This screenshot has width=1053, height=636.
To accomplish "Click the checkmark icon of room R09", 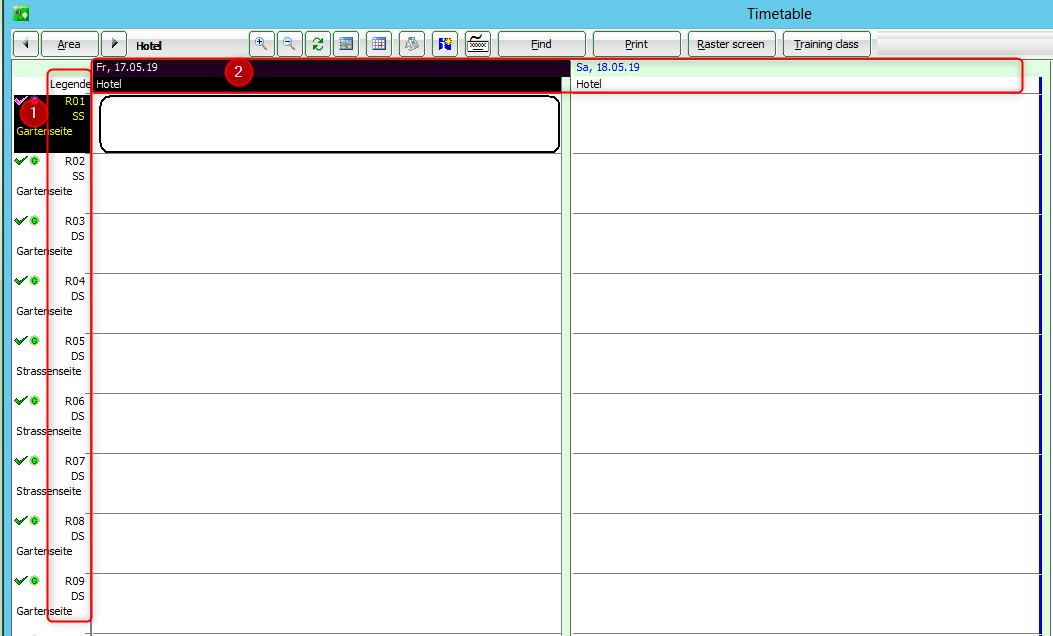I will coord(20,580).
